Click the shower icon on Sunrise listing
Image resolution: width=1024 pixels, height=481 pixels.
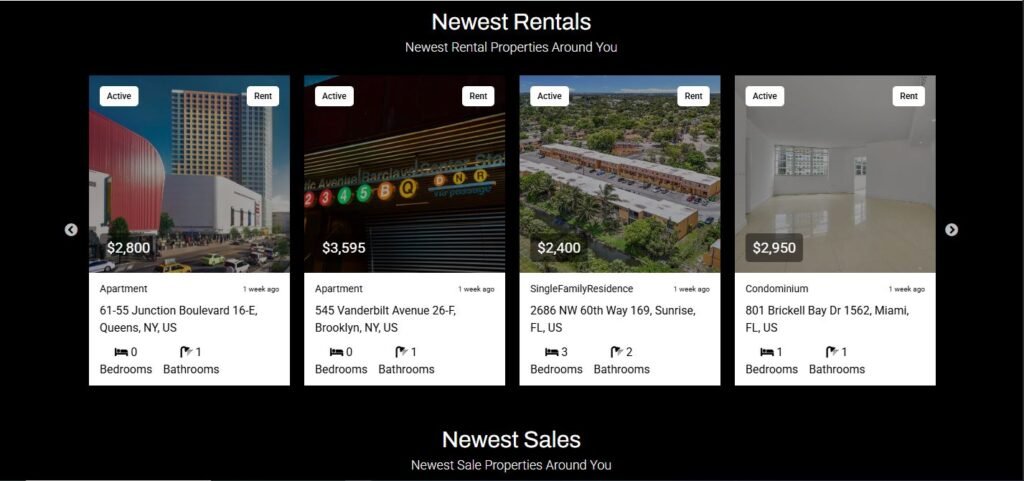tap(617, 352)
